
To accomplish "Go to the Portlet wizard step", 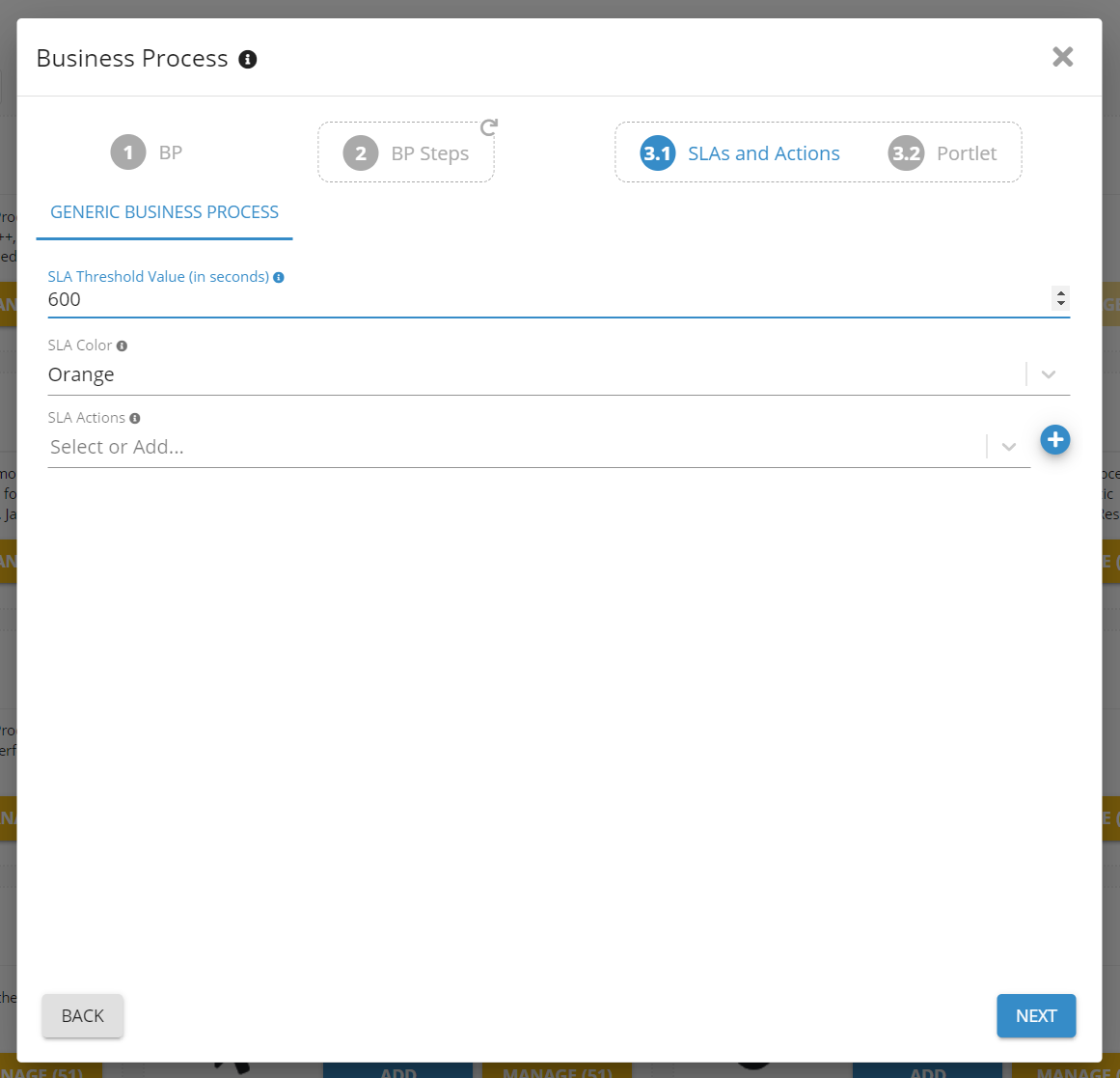I will [x=966, y=153].
